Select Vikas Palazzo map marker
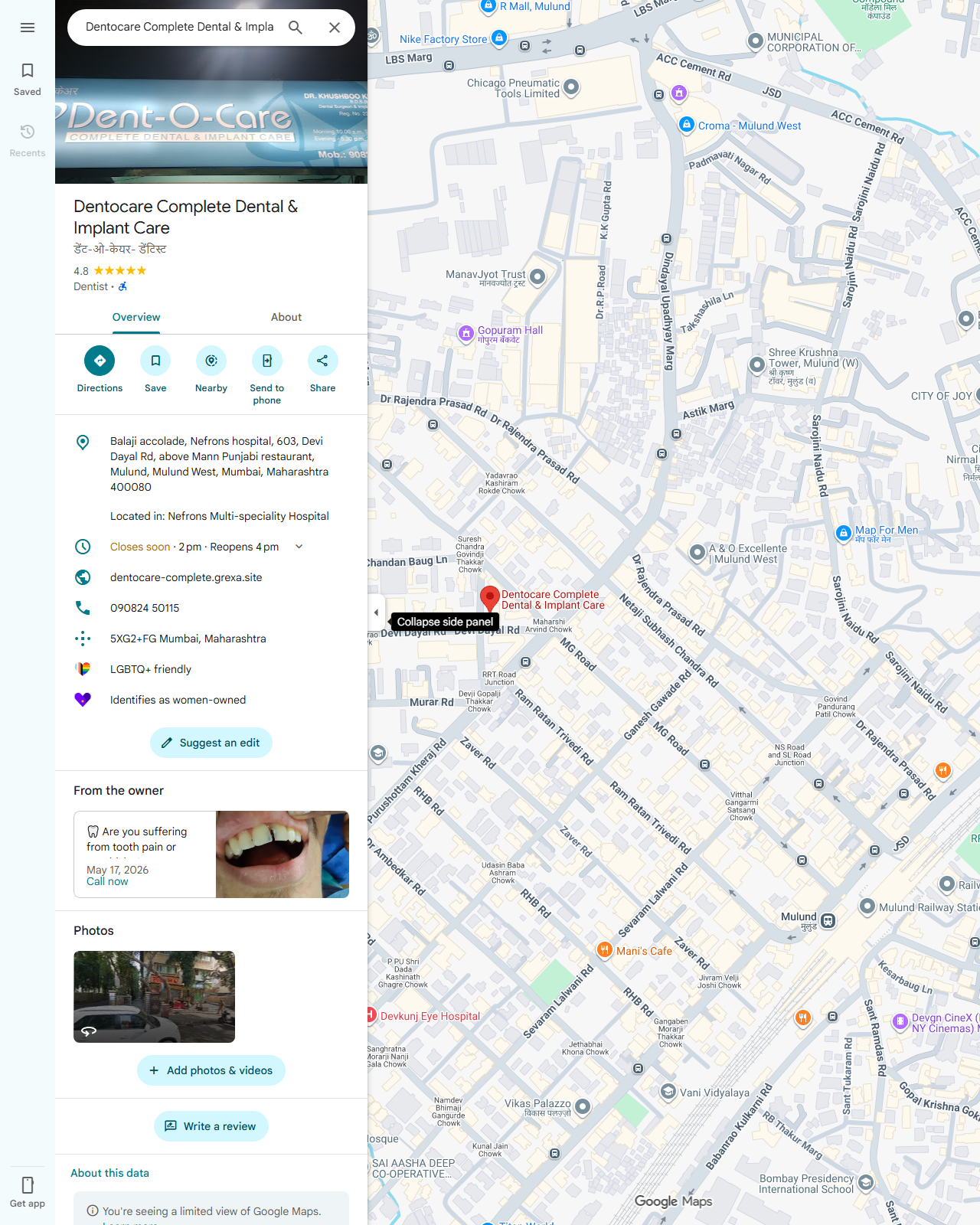The width and height of the screenshot is (980, 1225). pos(582,1106)
